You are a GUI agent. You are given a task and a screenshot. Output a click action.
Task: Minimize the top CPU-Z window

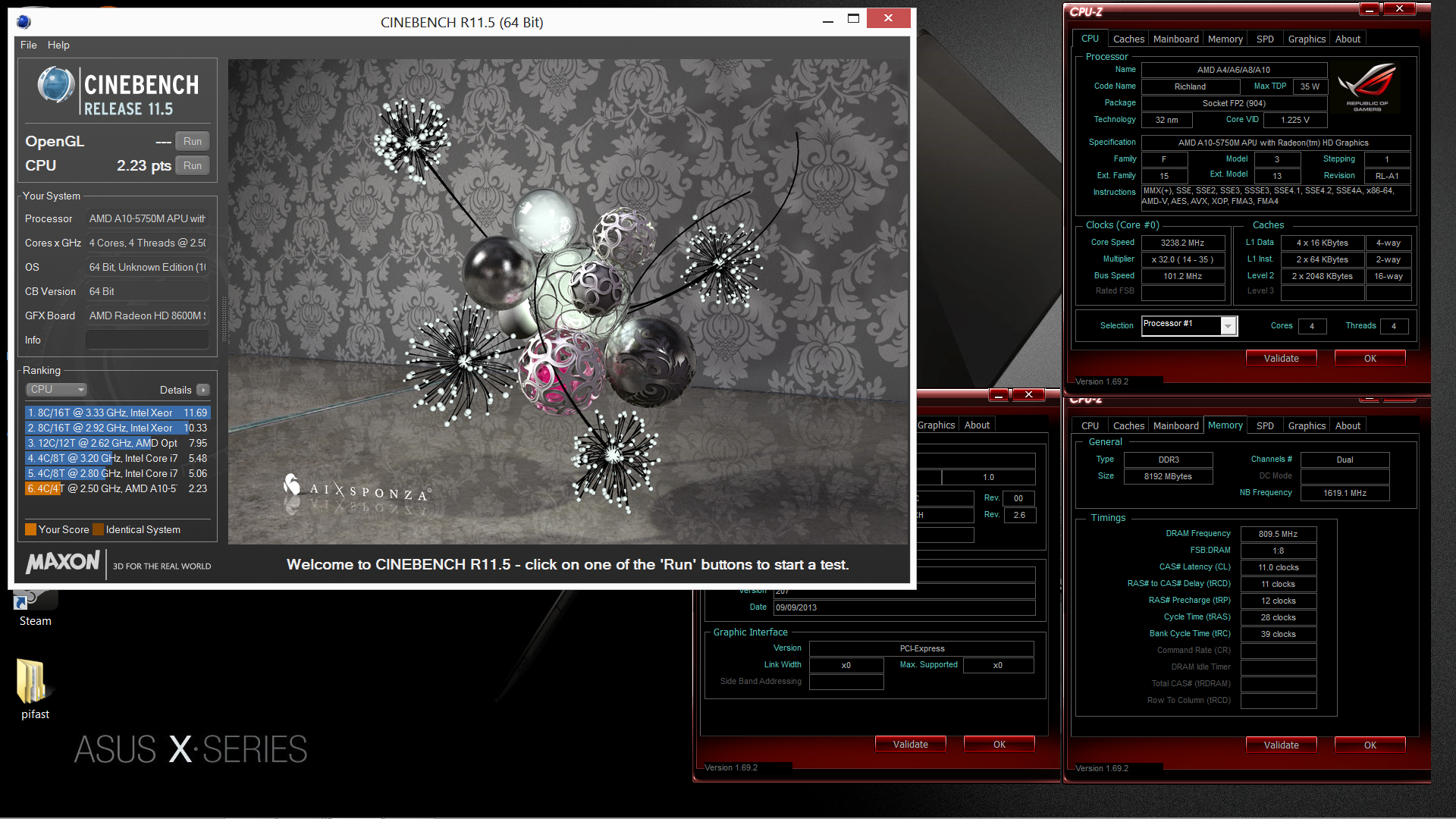tap(1369, 9)
